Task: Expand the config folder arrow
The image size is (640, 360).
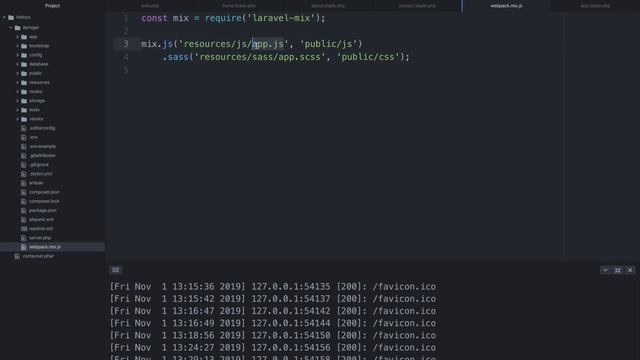Action: [18, 55]
